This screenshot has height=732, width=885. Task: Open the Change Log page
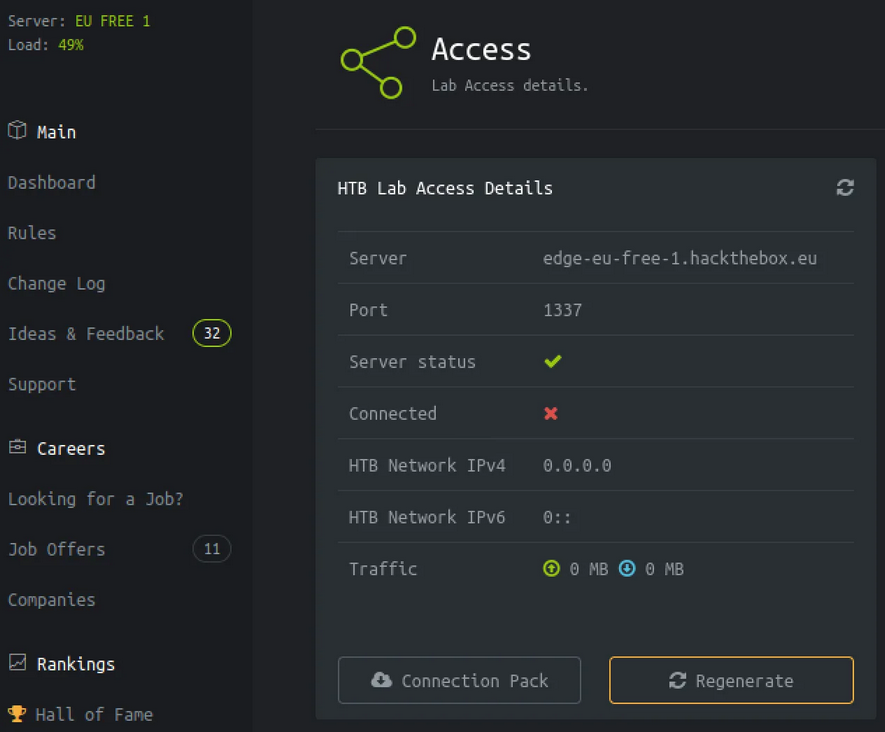(x=56, y=284)
